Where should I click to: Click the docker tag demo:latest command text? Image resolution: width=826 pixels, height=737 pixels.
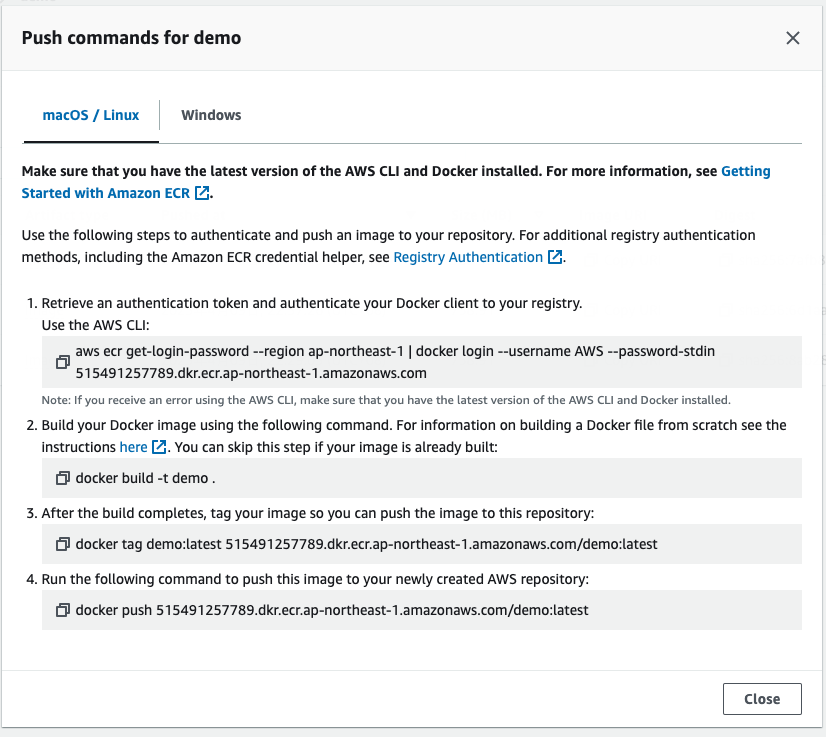(366, 544)
